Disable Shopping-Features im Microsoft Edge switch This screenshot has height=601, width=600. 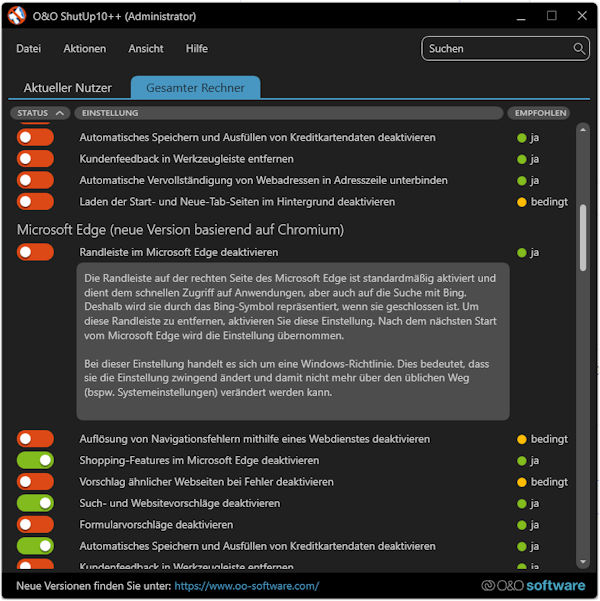35,461
